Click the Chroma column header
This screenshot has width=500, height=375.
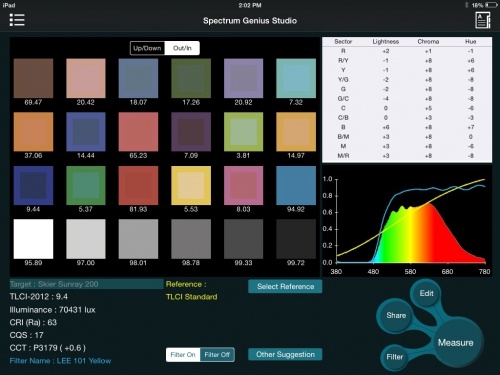click(428, 41)
